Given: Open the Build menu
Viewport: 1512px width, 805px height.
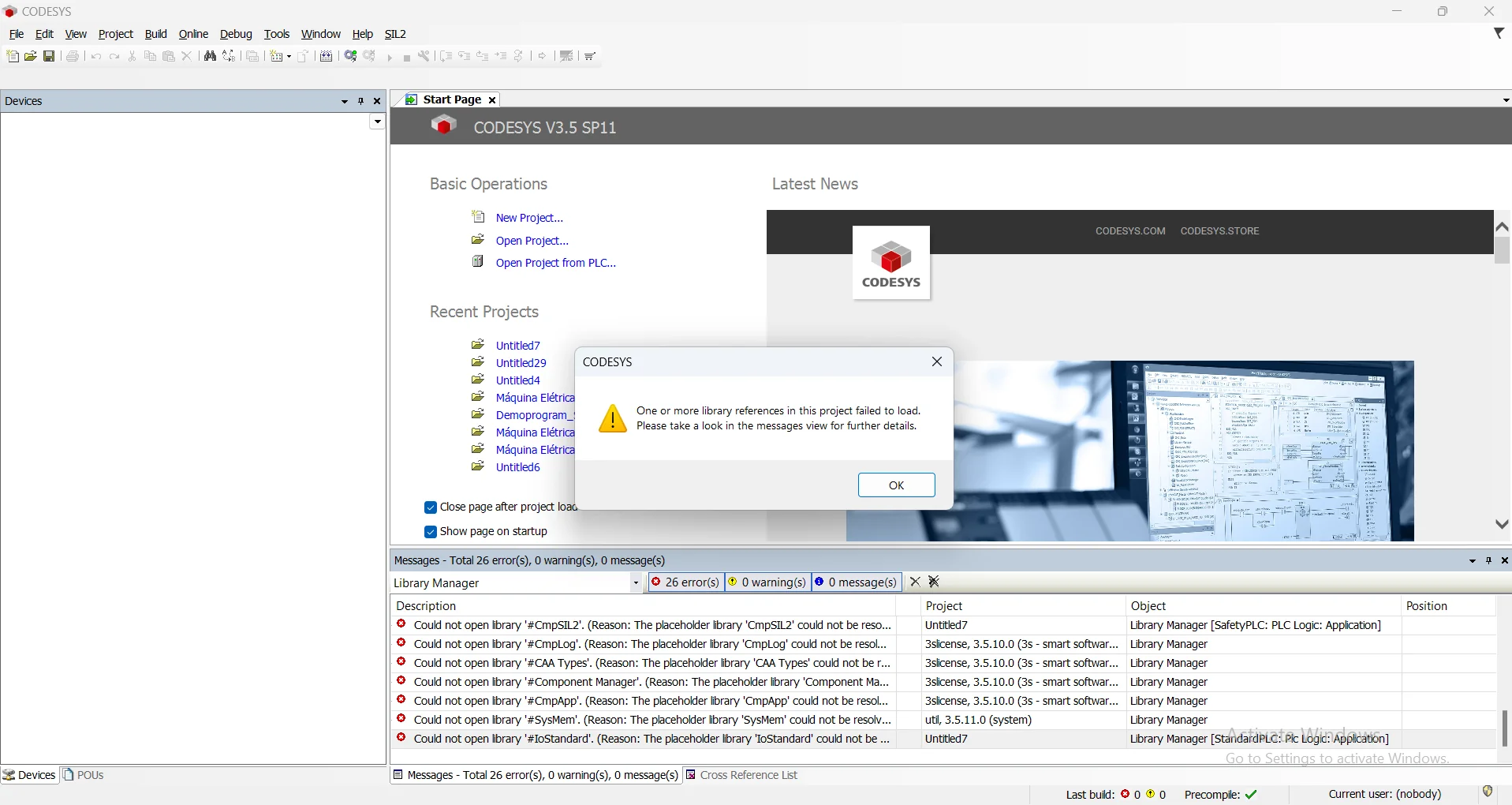Looking at the screenshot, I should click(156, 34).
